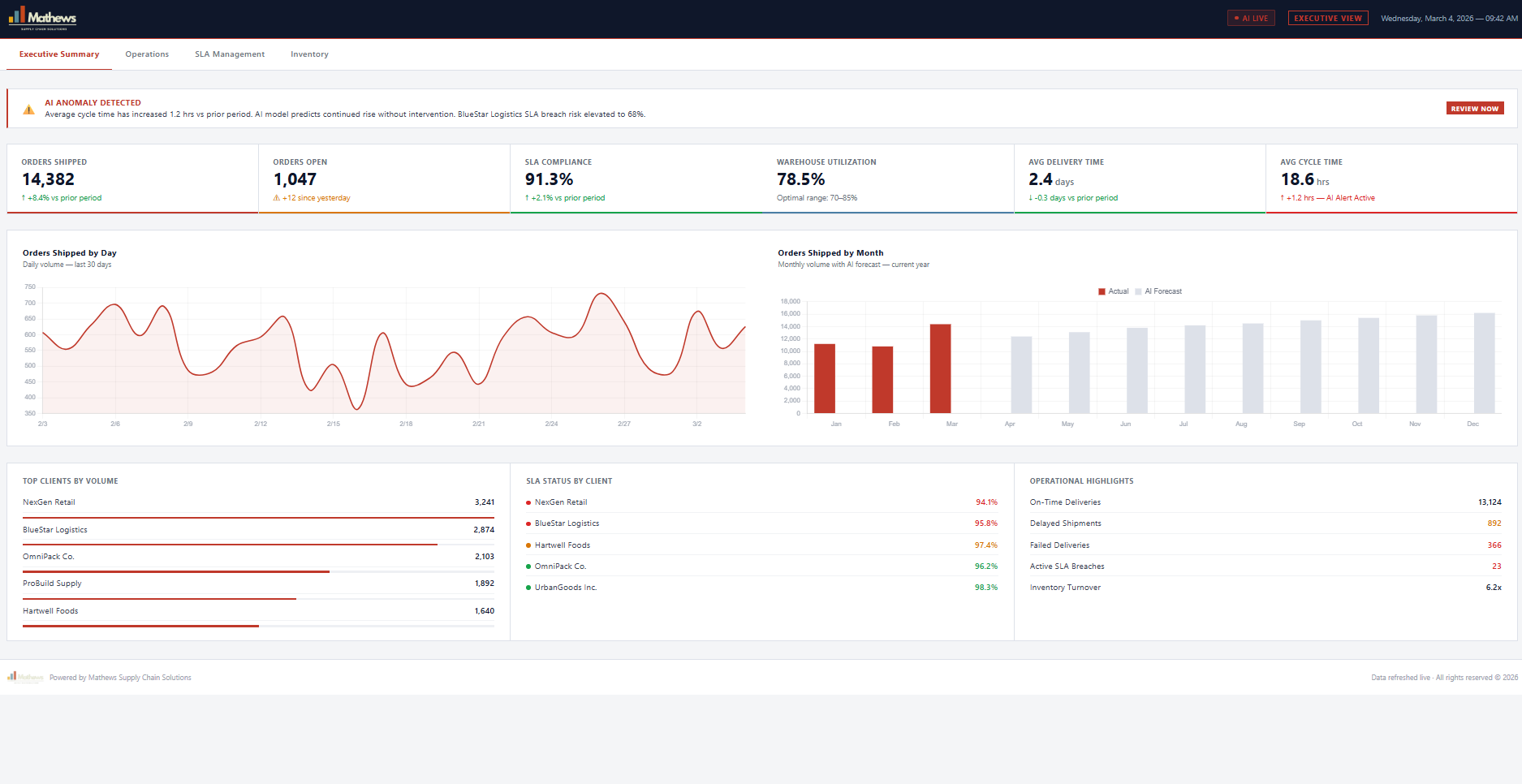Click the Review Now button
The width and height of the screenshot is (1522, 784).
pos(1475,108)
